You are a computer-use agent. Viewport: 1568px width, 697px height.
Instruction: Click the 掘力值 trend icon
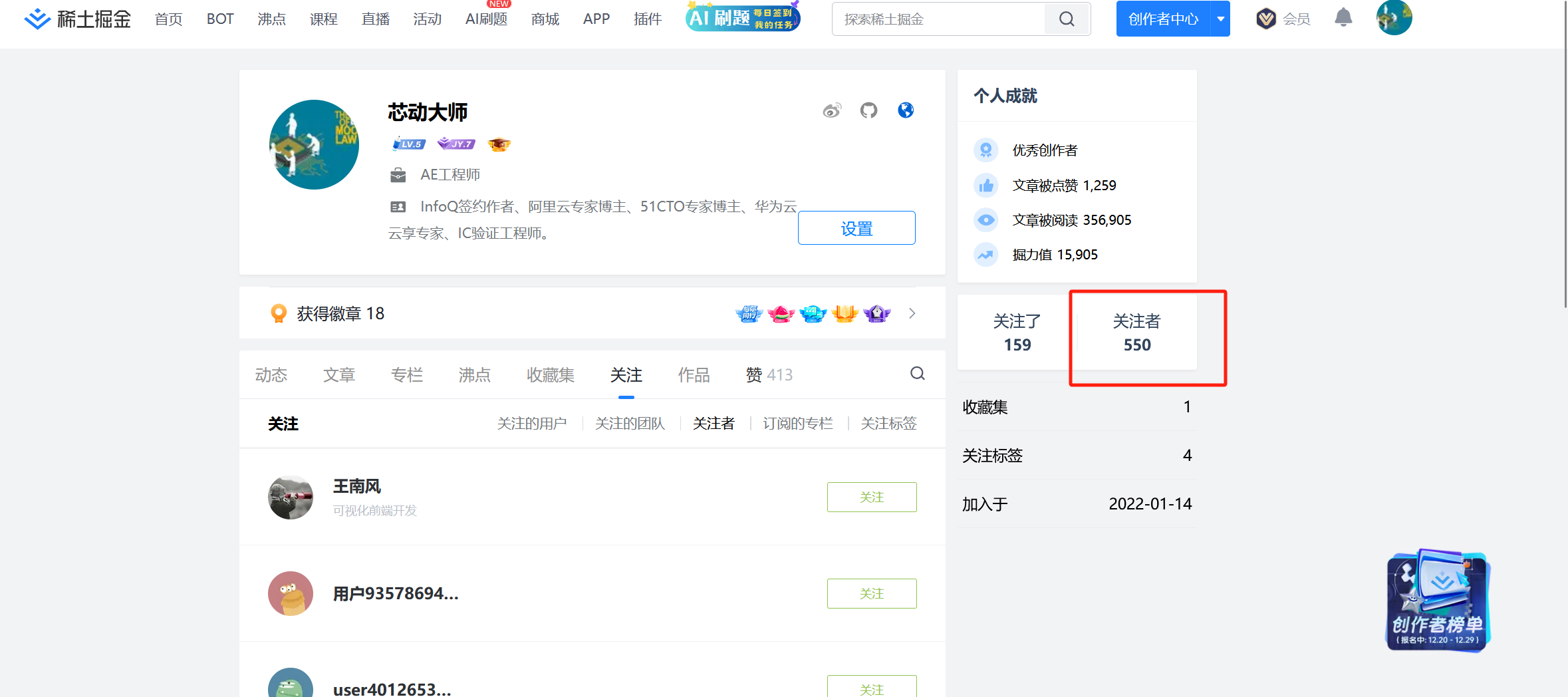(x=986, y=254)
